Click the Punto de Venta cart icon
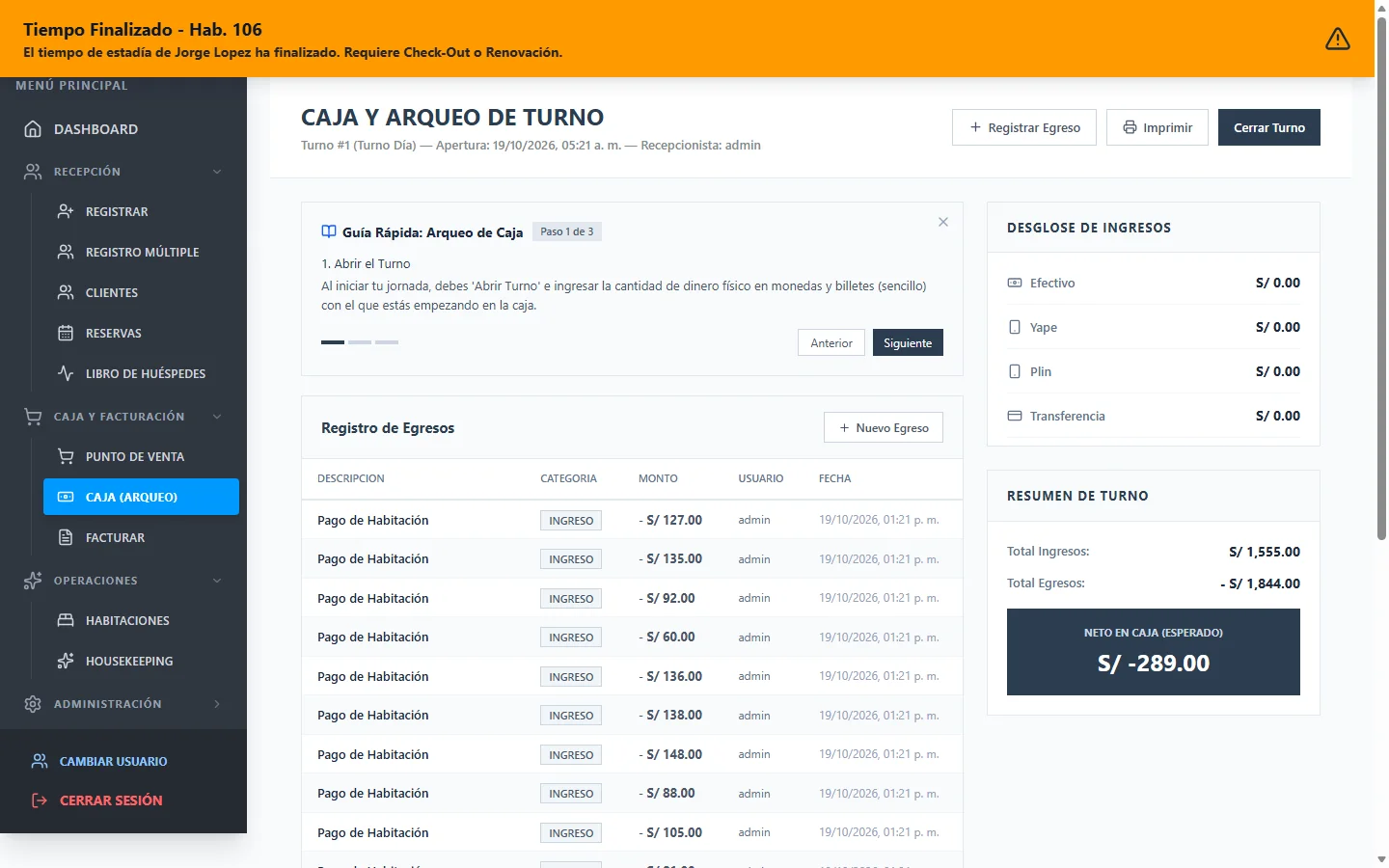Viewport: 1389px width, 868px height. coord(66,456)
